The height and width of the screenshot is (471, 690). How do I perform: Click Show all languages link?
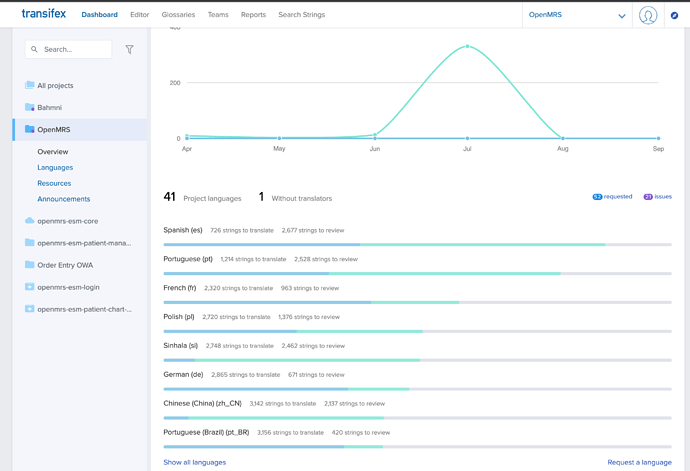pos(195,462)
